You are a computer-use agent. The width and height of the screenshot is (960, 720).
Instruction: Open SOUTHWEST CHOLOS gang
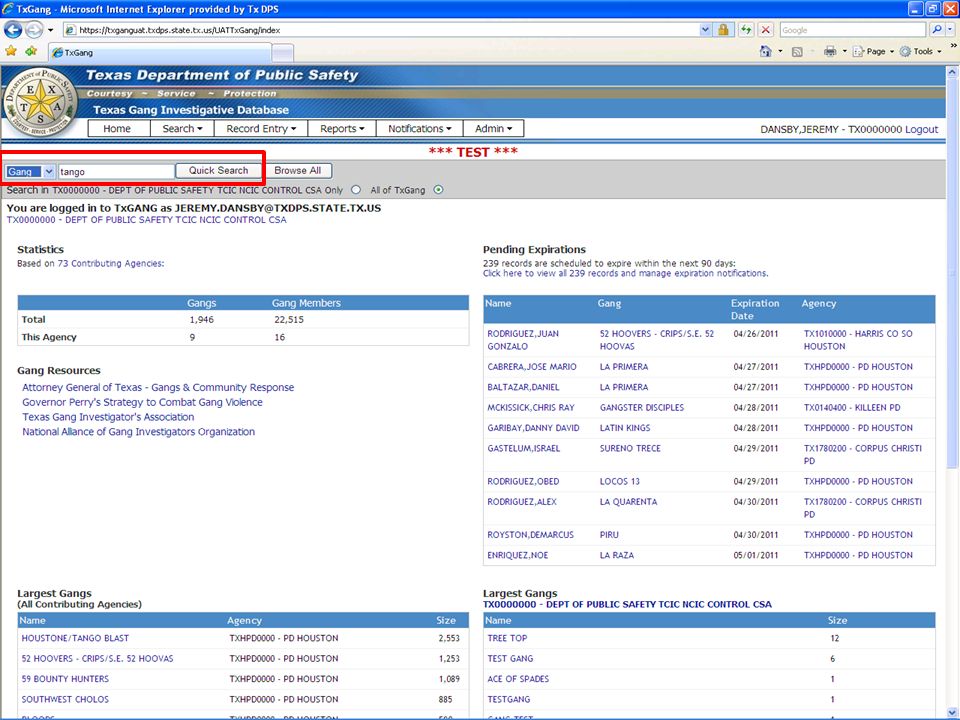[x=65, y=699]
